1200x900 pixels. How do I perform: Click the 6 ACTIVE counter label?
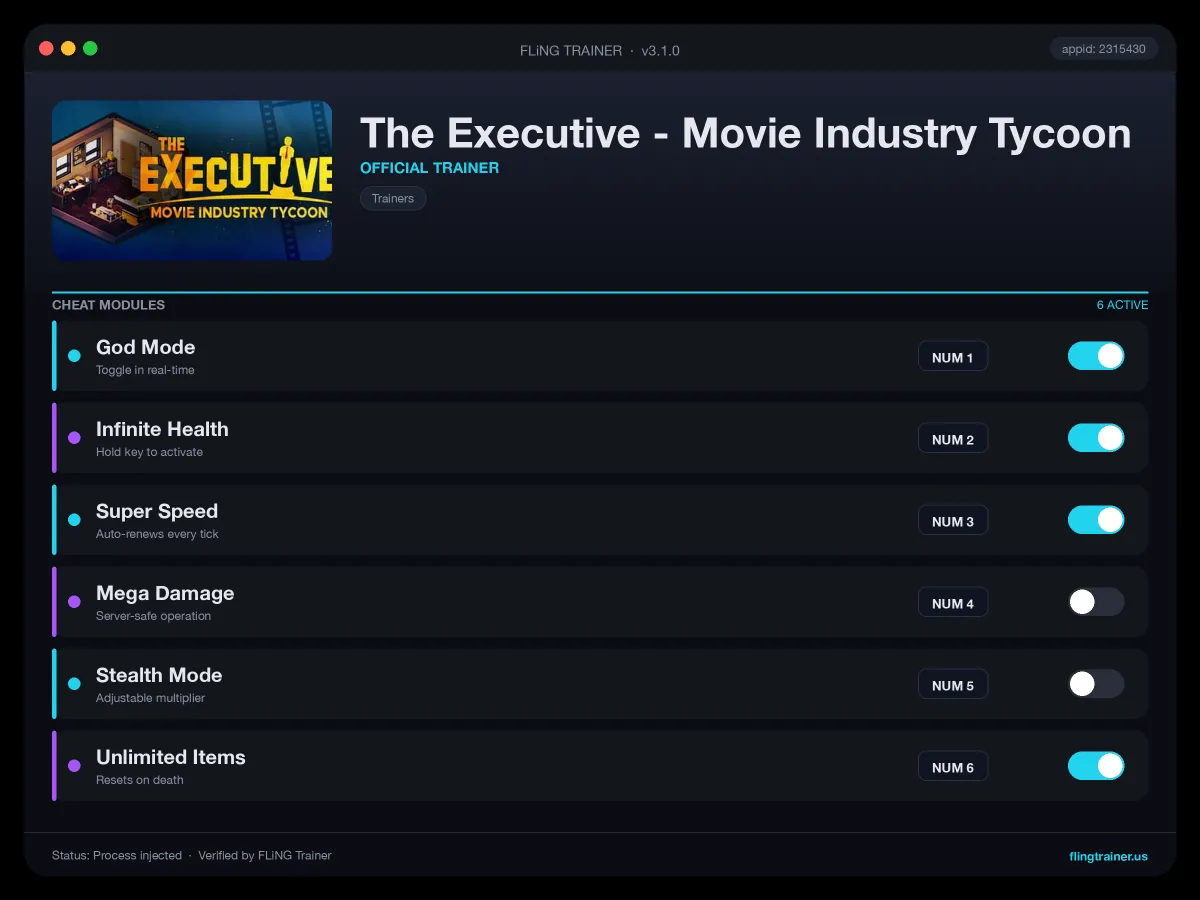click(1122, 305)
